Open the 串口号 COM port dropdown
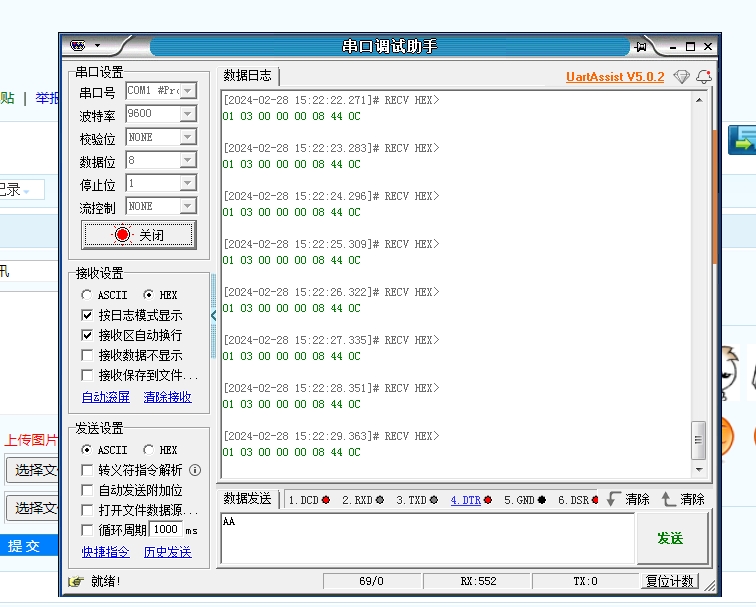 tap(187, 91)
